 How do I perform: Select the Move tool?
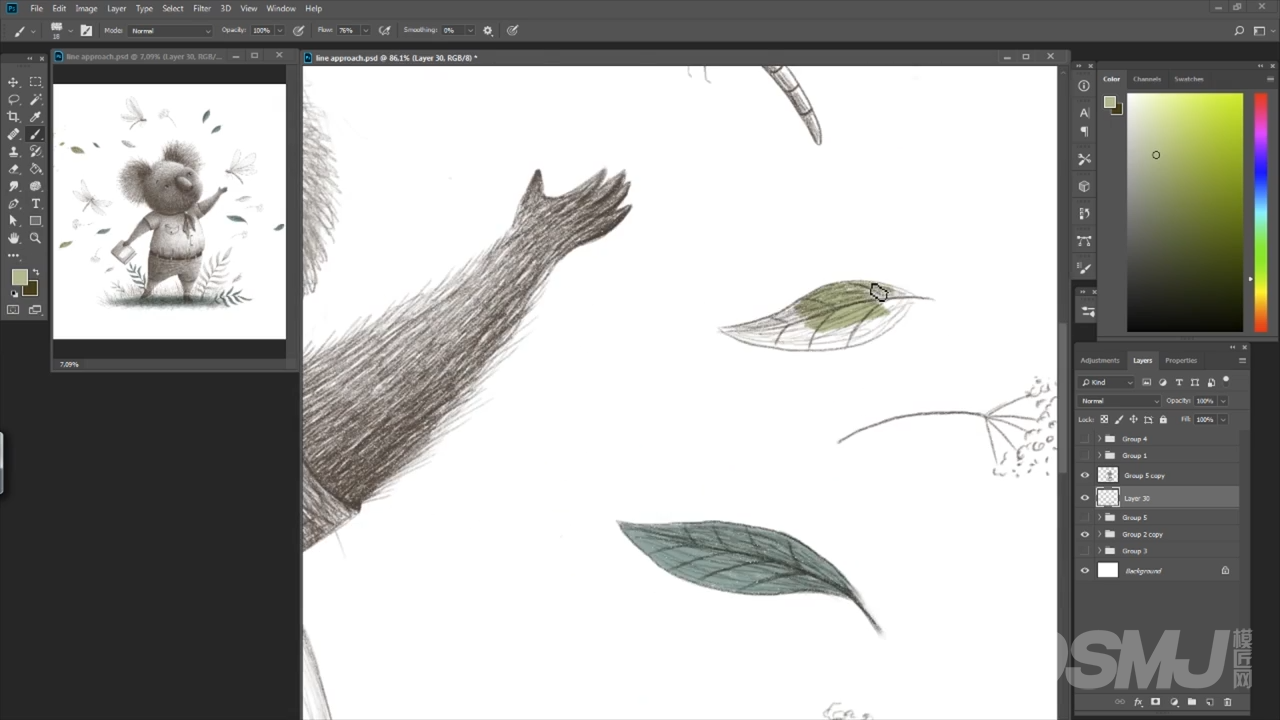(x=13, y=82)
